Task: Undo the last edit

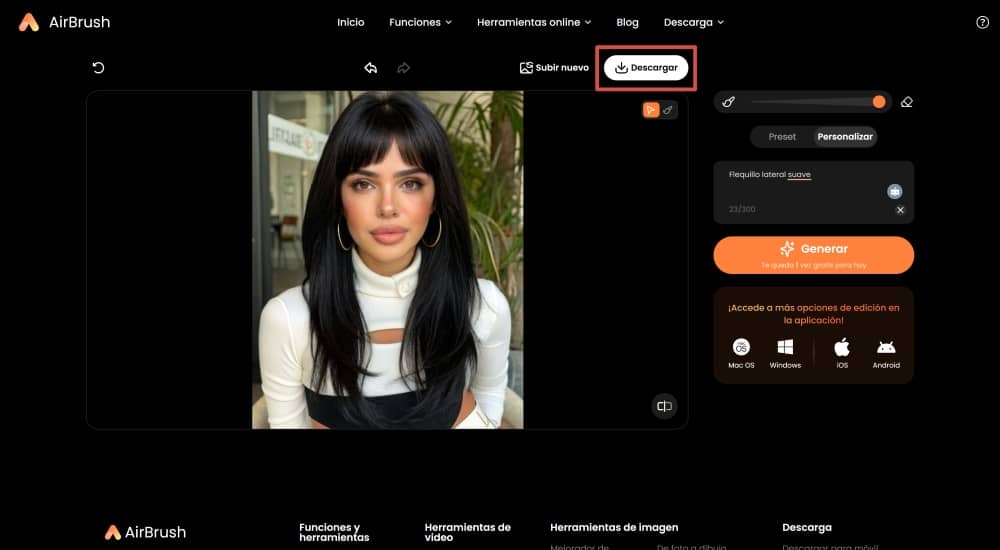Action: (x=371, y=68)
